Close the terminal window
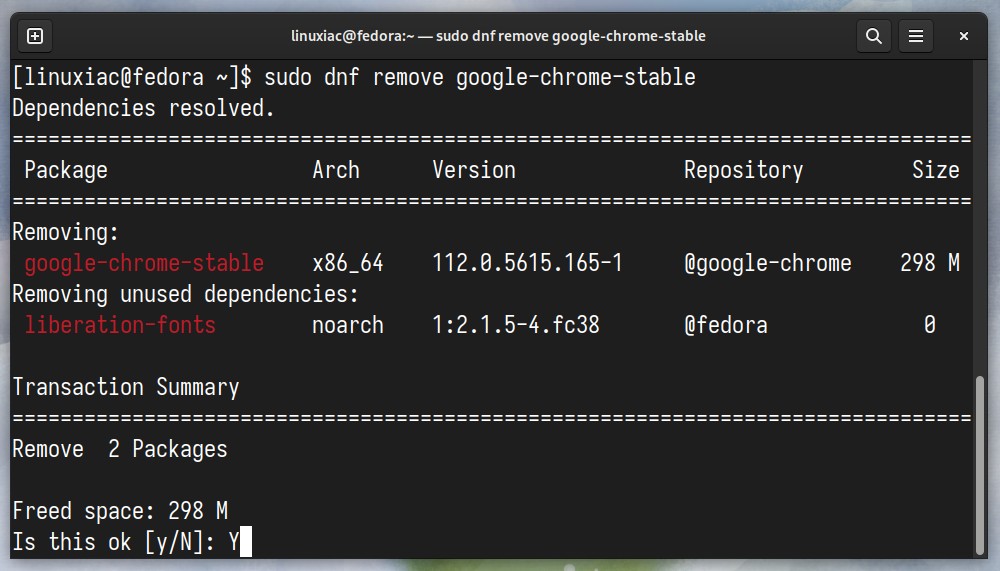Viewport: 1000px width, 571px height. 964,36
